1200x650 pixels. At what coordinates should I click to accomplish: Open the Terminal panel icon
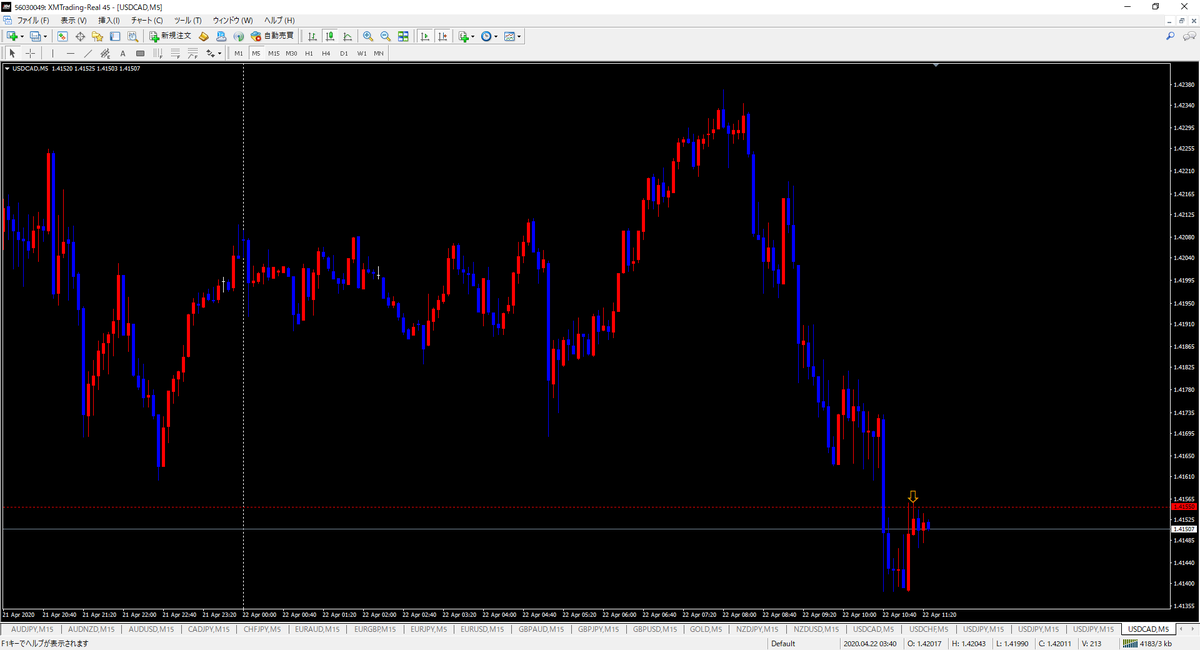[x=115, y=36]
